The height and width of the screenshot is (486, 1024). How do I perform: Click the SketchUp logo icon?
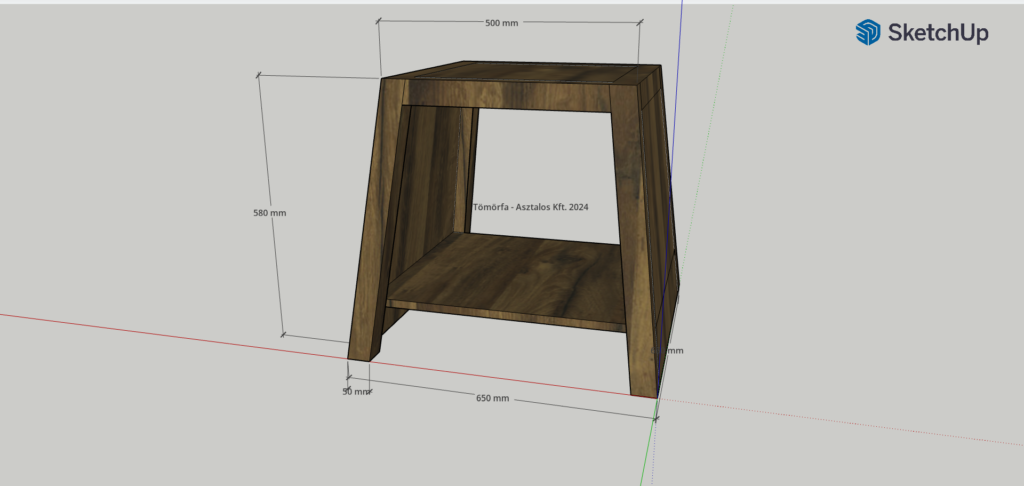tap(867, 33)
